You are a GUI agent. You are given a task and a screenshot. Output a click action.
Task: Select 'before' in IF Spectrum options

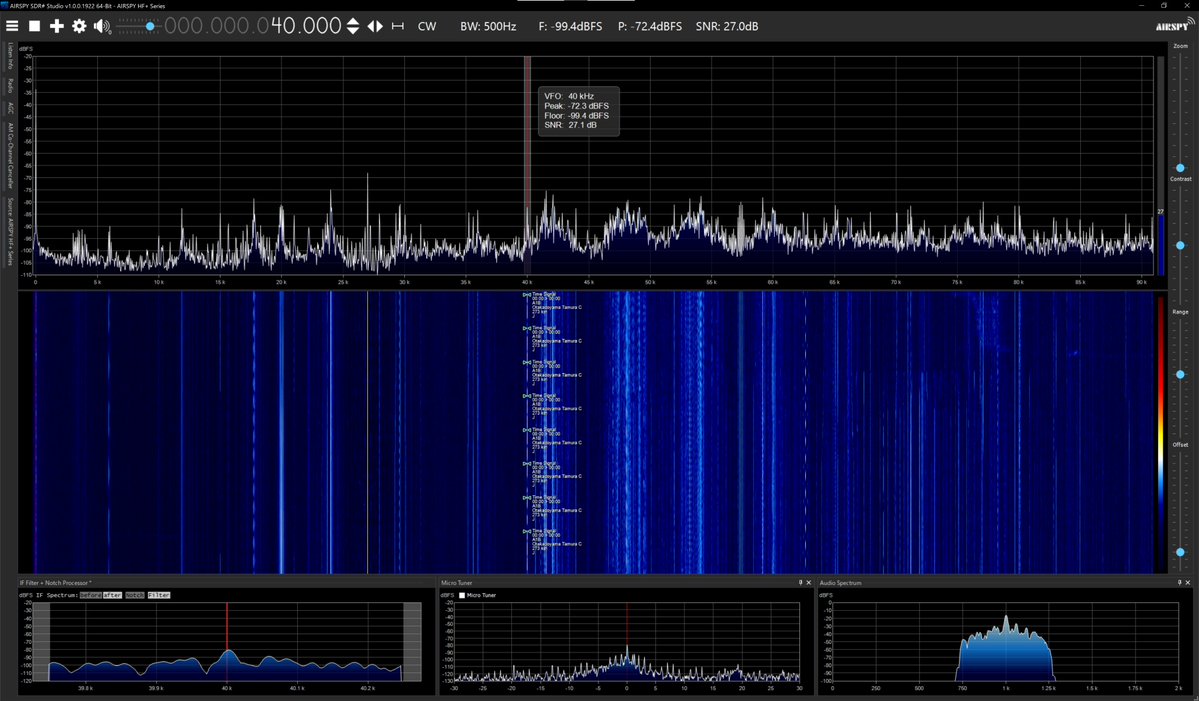tap(90, 595)
